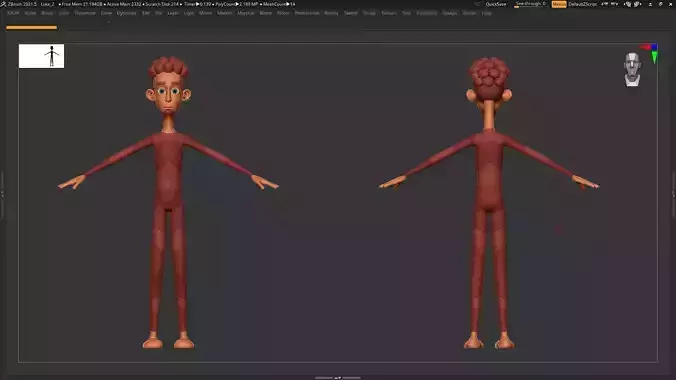Load next UI layout arrow icon
This screenshot has width=676, height=380.
(x=614, y=4)
